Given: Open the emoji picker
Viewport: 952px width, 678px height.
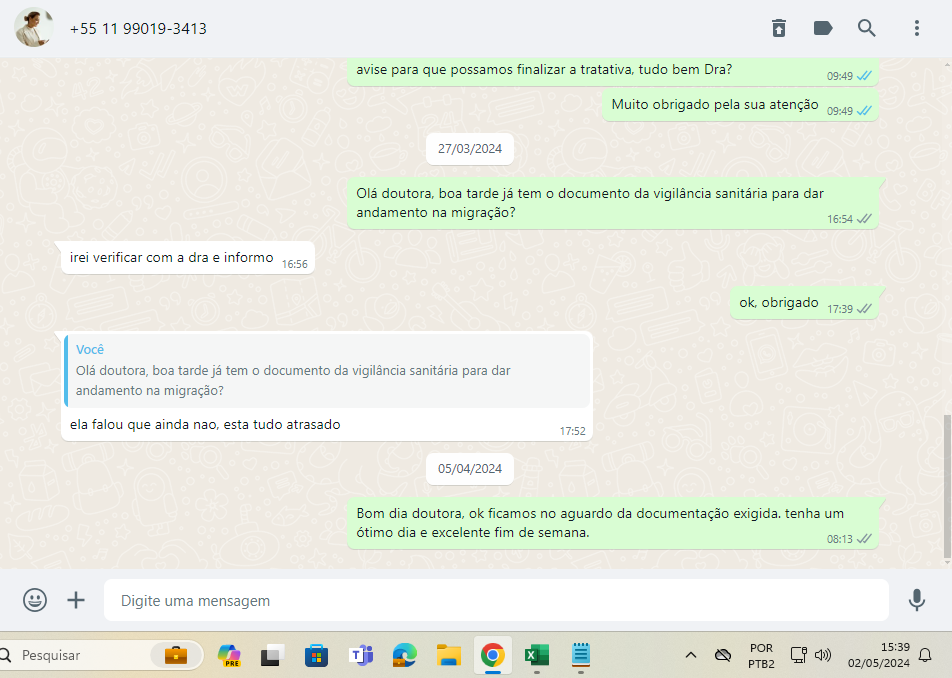Looking at the screenshot, I should tap(35, 600).
